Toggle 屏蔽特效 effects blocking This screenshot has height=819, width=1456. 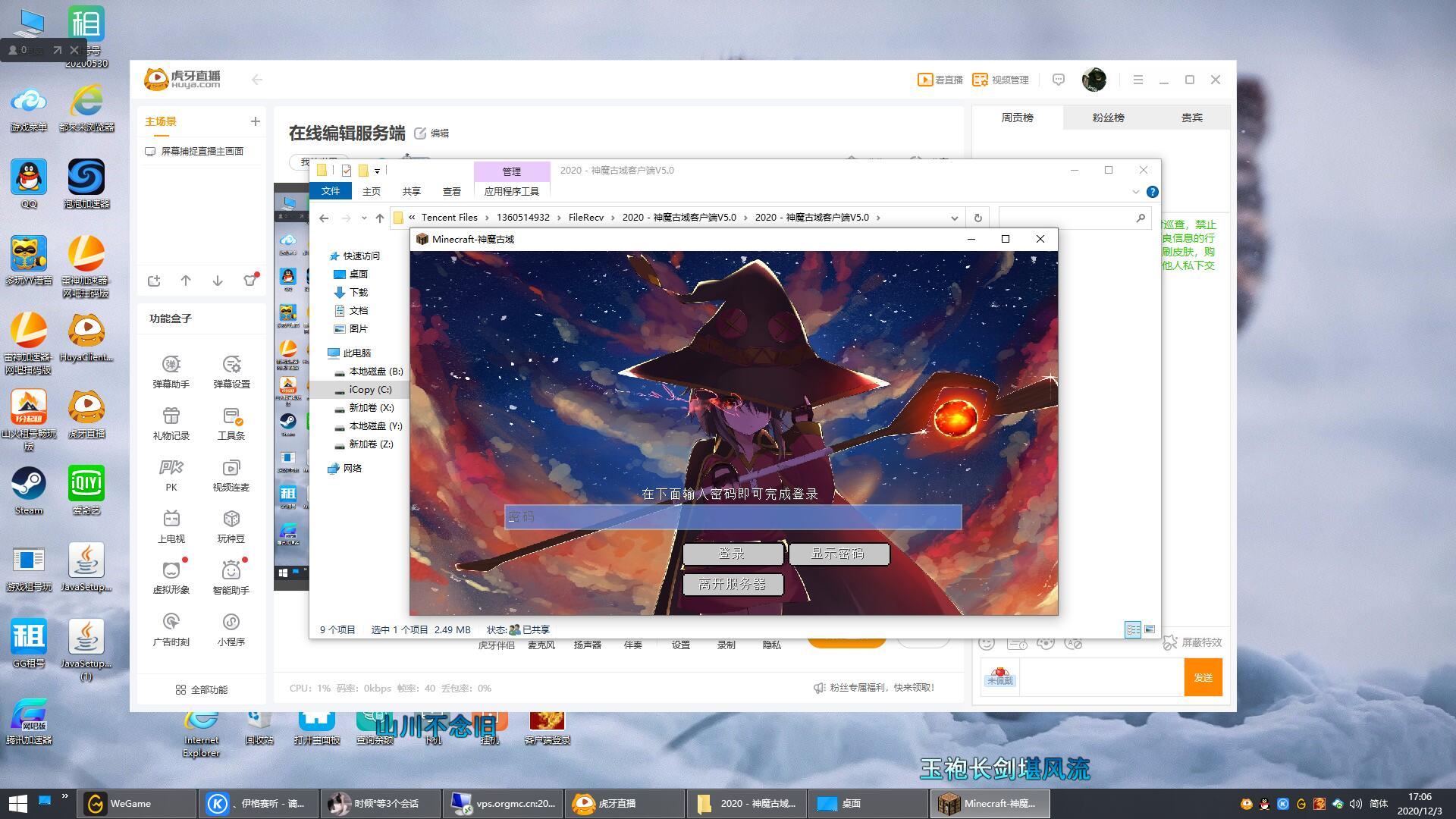click(x=1192, y=642)
